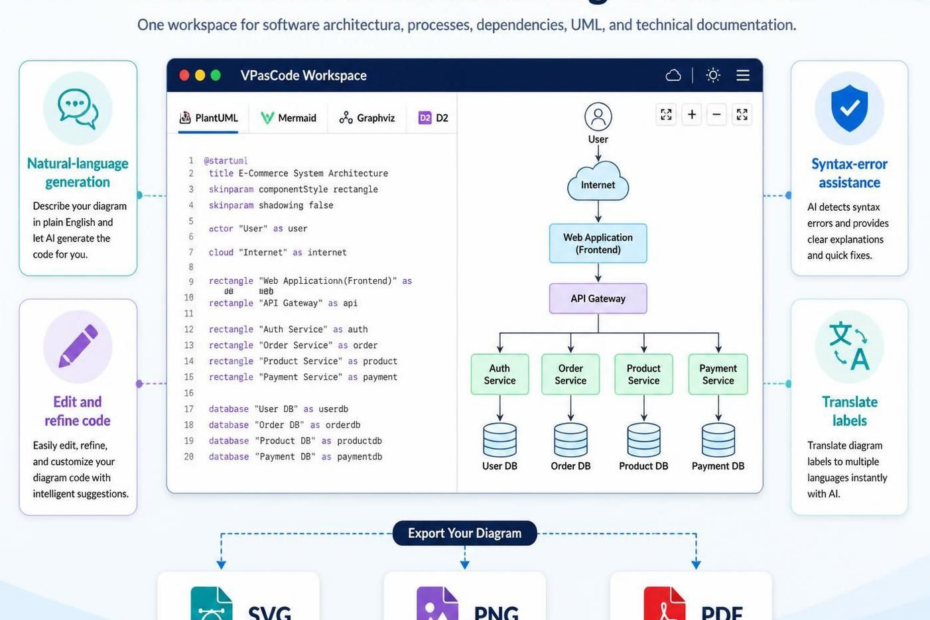Click code line 'rectangle "Auth Service" as auth'
The image size is (930, 620).
288,329
